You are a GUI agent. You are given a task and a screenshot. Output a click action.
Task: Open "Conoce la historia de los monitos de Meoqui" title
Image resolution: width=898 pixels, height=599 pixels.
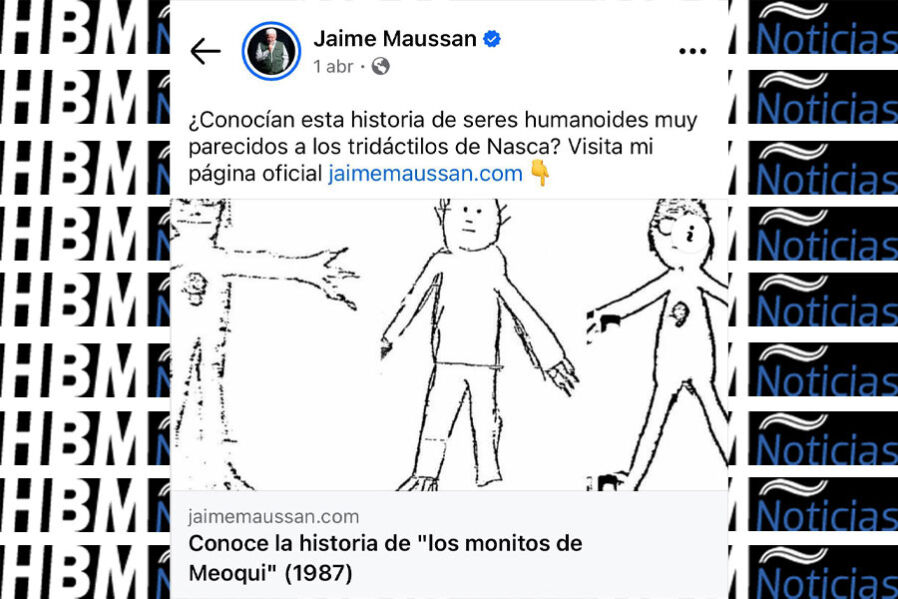[x=385, y=558]
